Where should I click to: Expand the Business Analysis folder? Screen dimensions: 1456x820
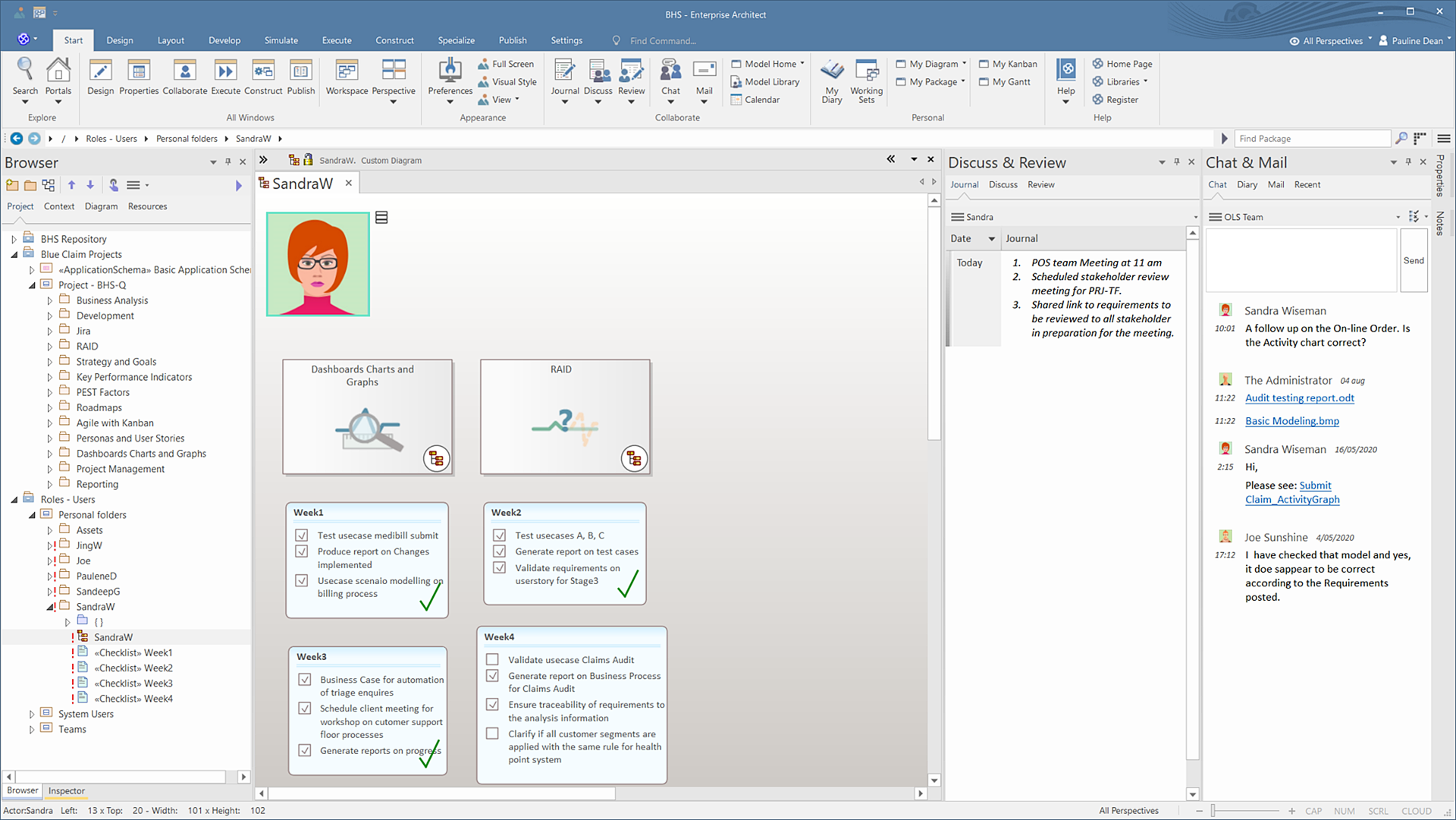[50, 301]
